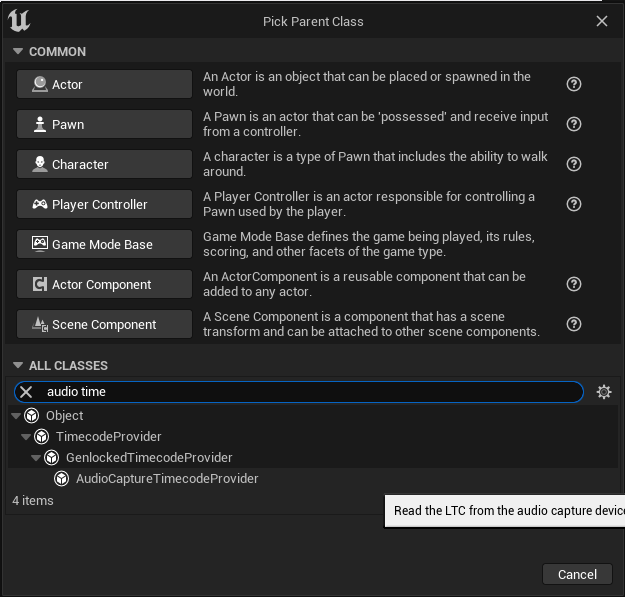Screen dimensions: 625x597
Task: Open help for Actor Component class
Action: [x=574, y=284]
